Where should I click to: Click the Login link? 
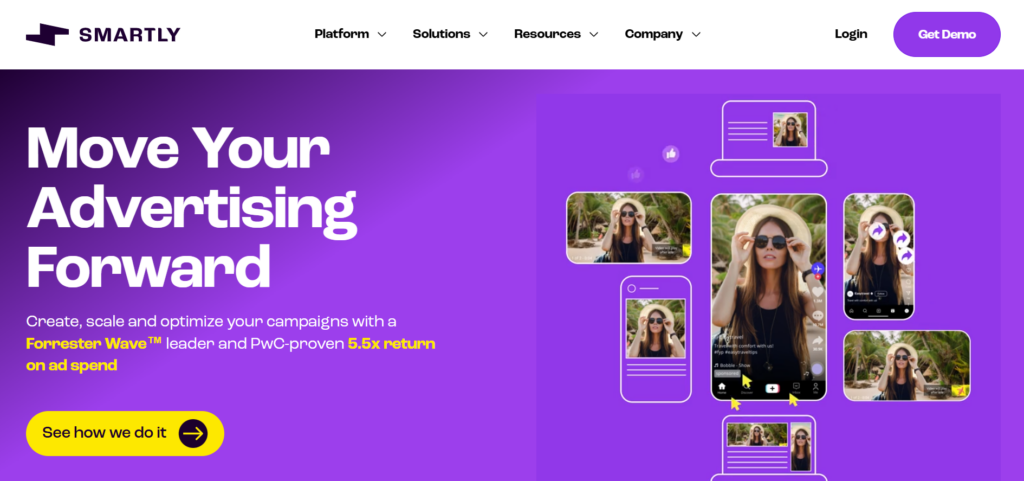tap(851, 34)
